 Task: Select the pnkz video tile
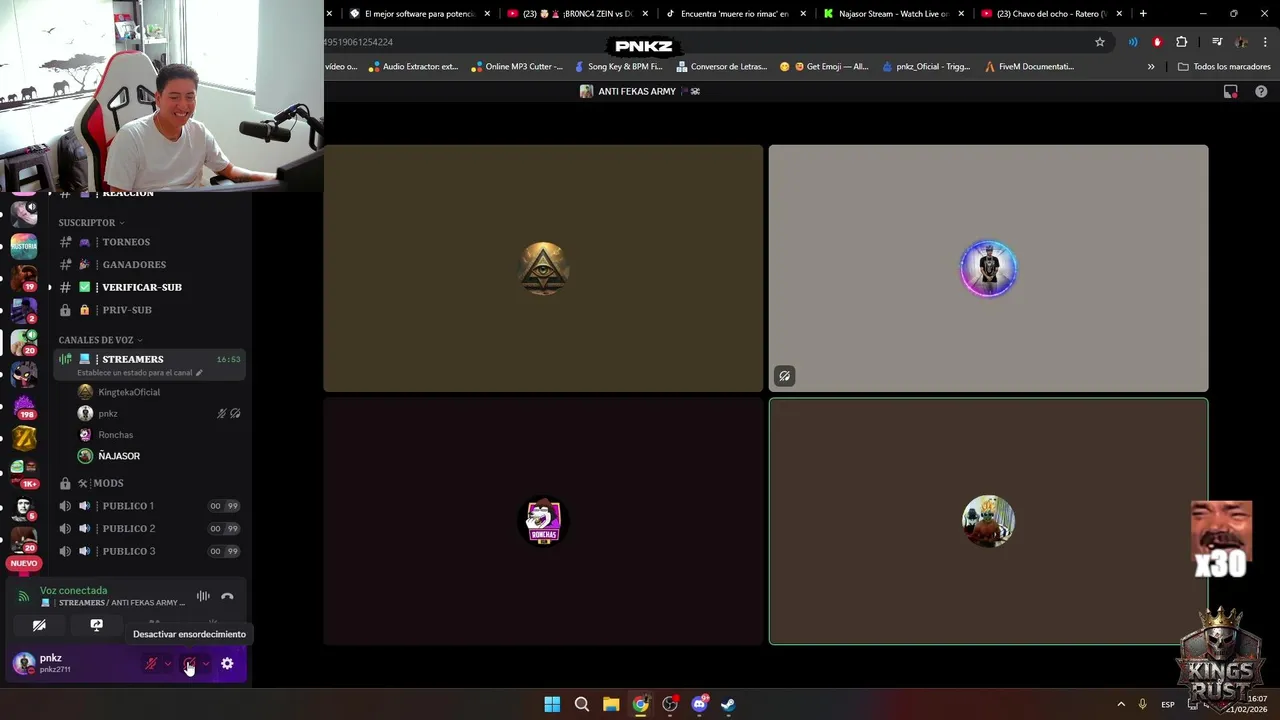point(988,268)
